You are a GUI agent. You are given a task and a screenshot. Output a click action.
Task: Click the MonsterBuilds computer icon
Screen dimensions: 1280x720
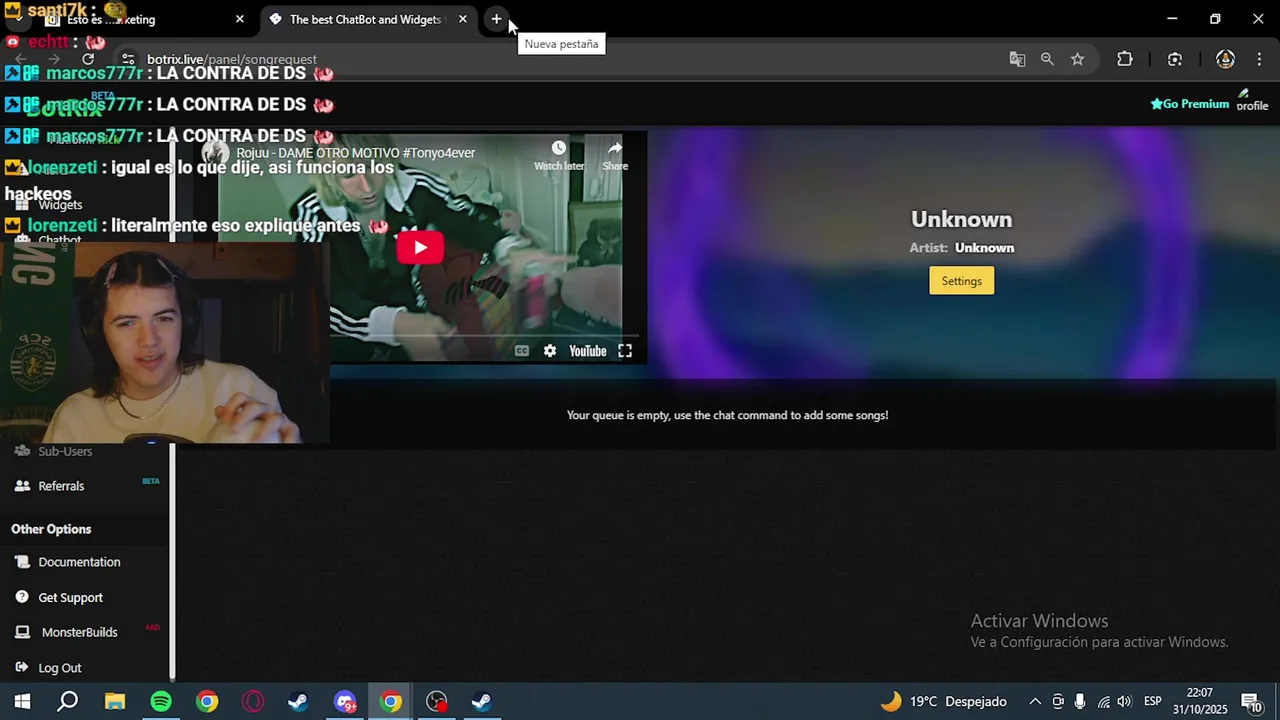pyautogui.click(x=22, y=632)
